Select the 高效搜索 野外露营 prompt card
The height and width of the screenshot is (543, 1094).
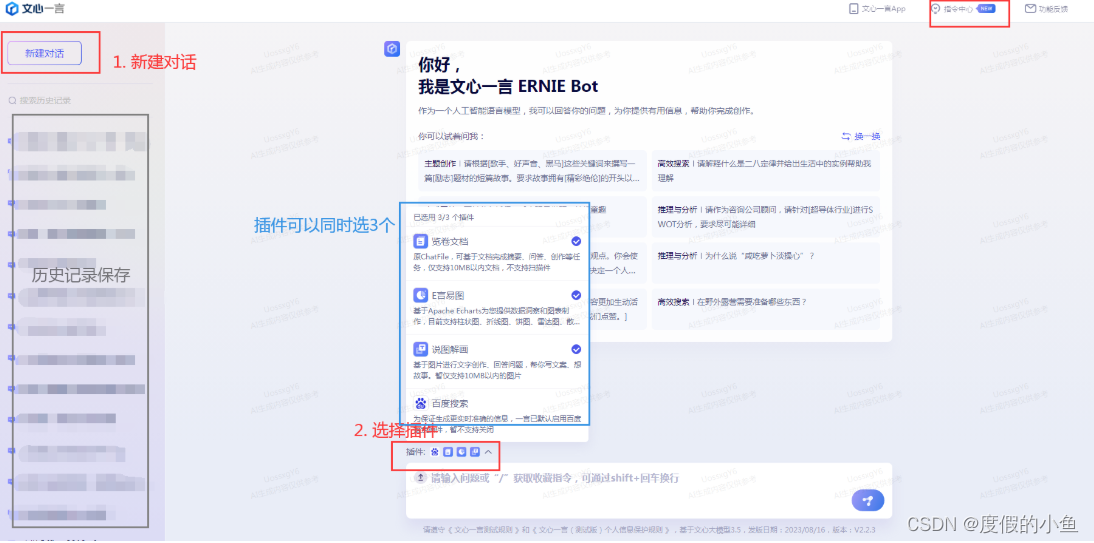[765, 309]
